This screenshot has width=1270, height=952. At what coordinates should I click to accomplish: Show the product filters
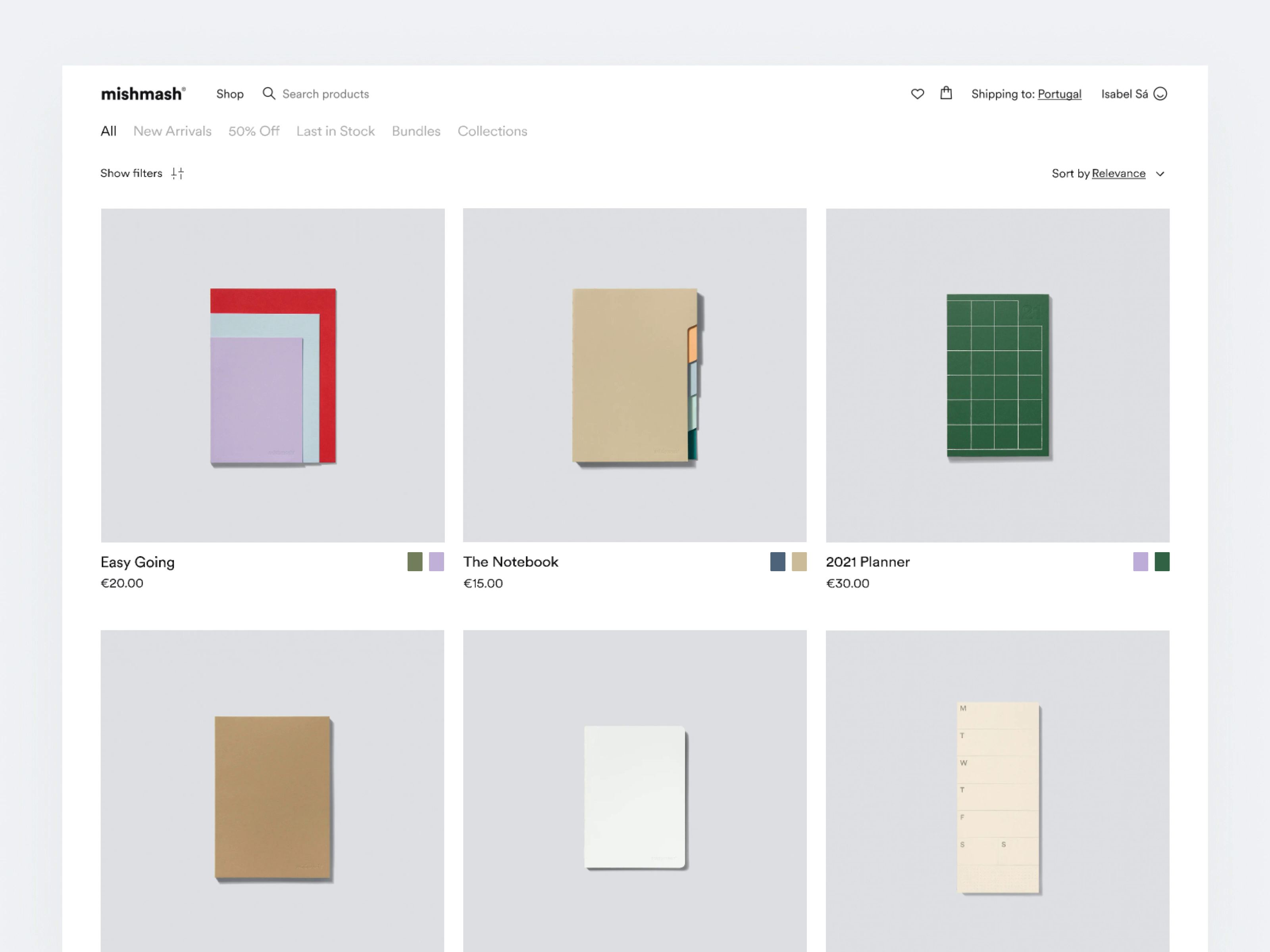coord(131,173)
